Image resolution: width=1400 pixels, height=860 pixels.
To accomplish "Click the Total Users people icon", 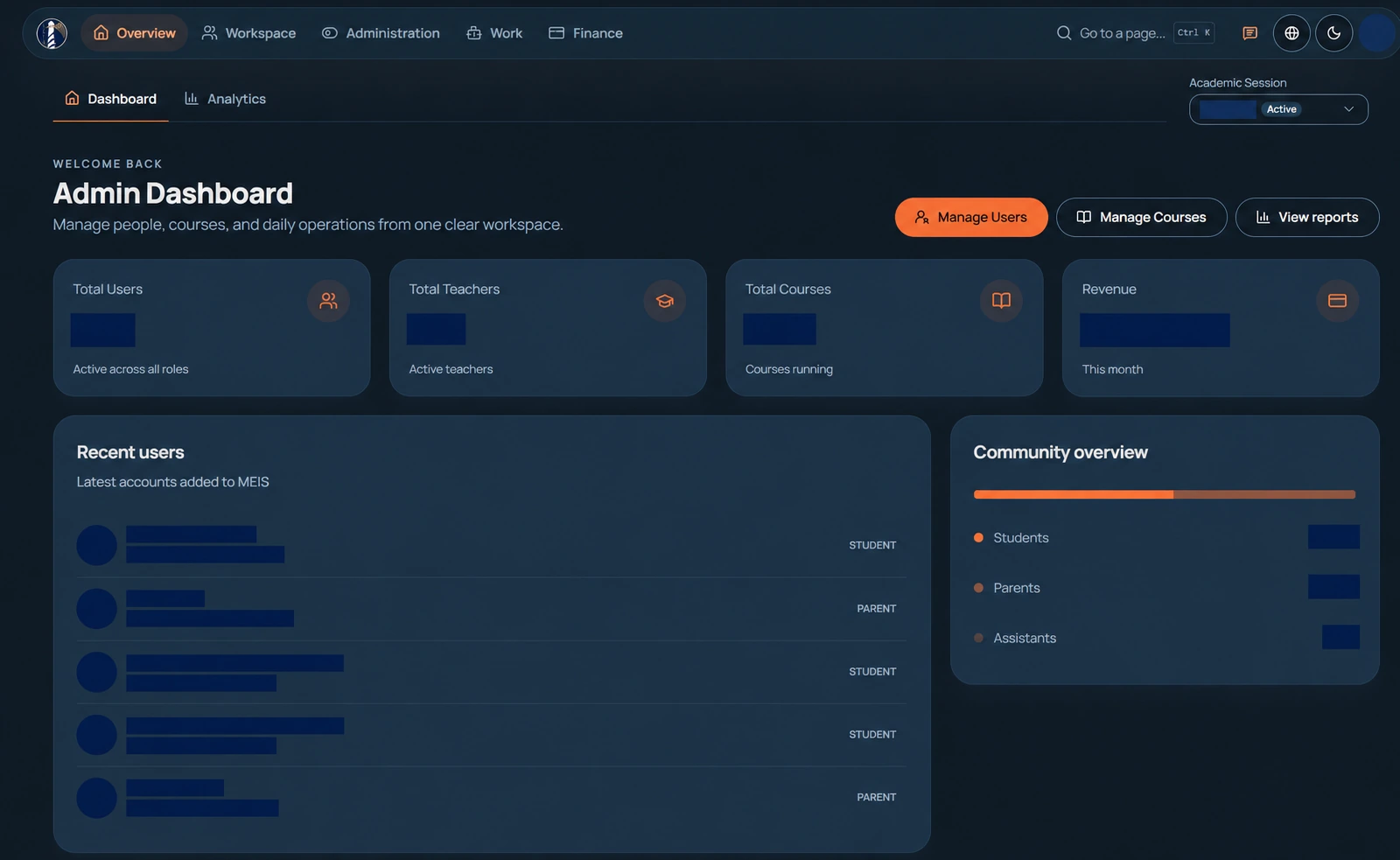I will (x=328, y=301).
